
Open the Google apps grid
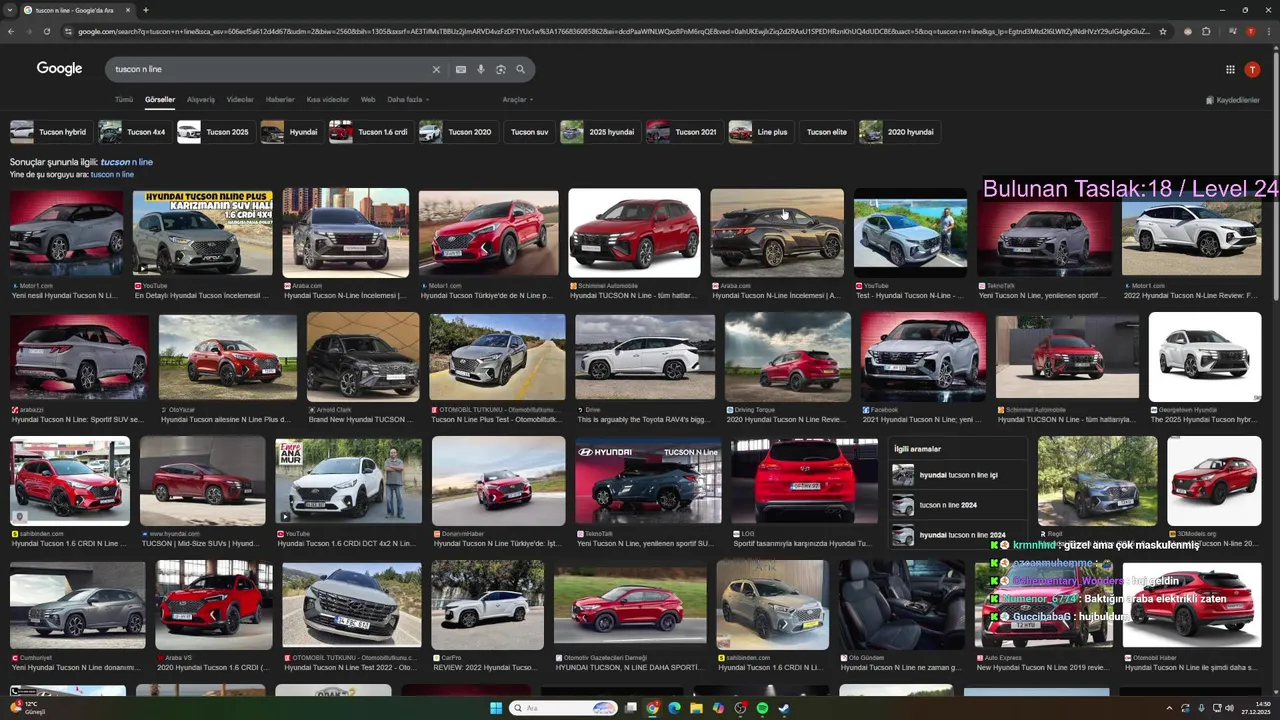pyautogui.click(x=1230, y=69)
